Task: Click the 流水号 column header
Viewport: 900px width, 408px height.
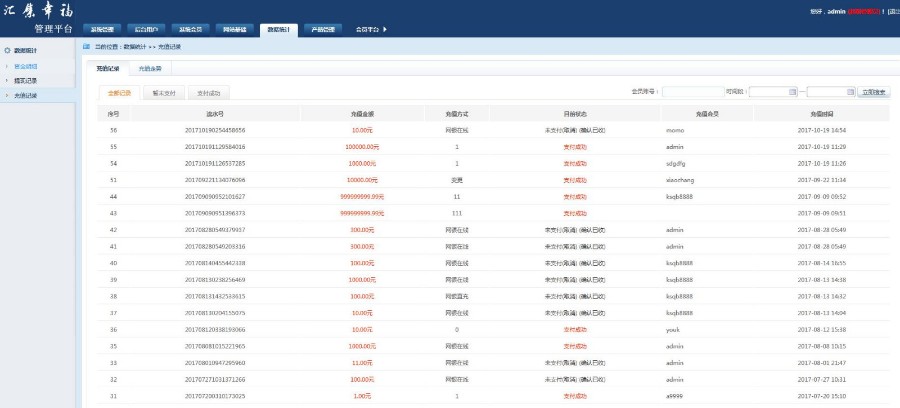Action: [215, 114]
